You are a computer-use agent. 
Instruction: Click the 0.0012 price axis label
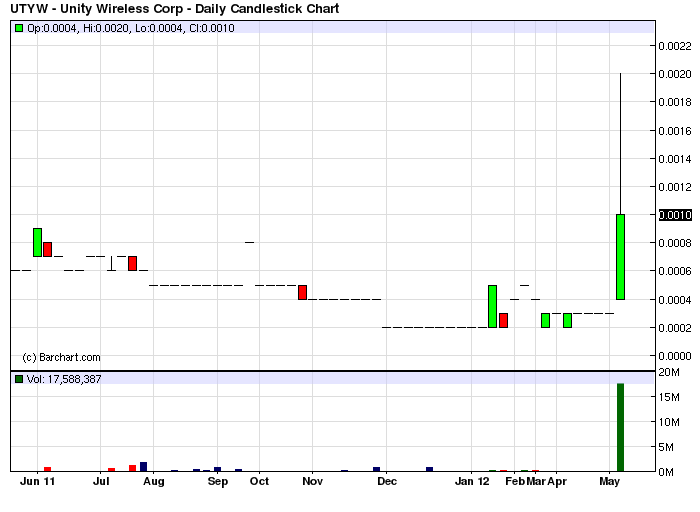pos(675,187)
